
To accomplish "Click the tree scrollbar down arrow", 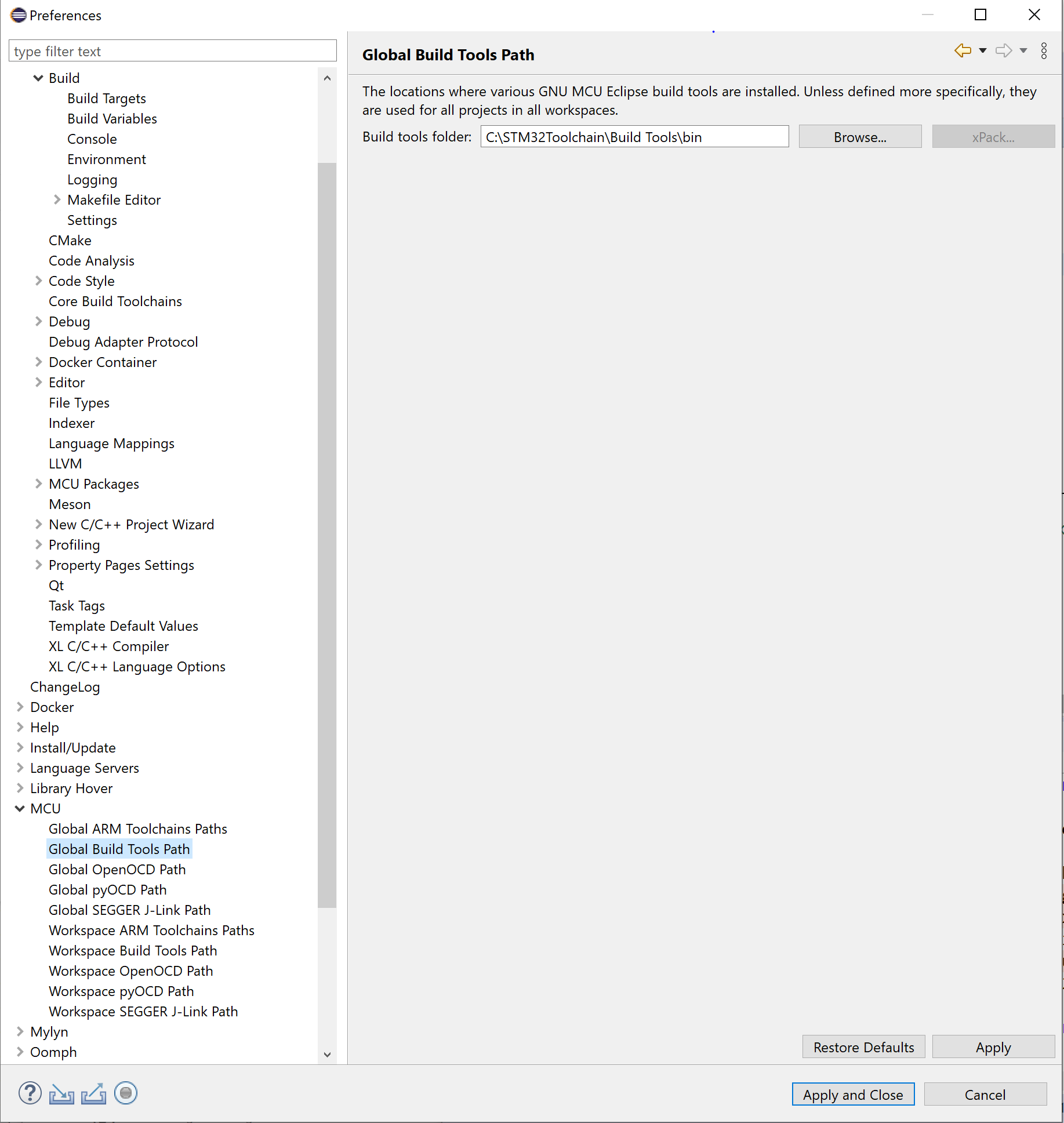I will [327, 1055].
